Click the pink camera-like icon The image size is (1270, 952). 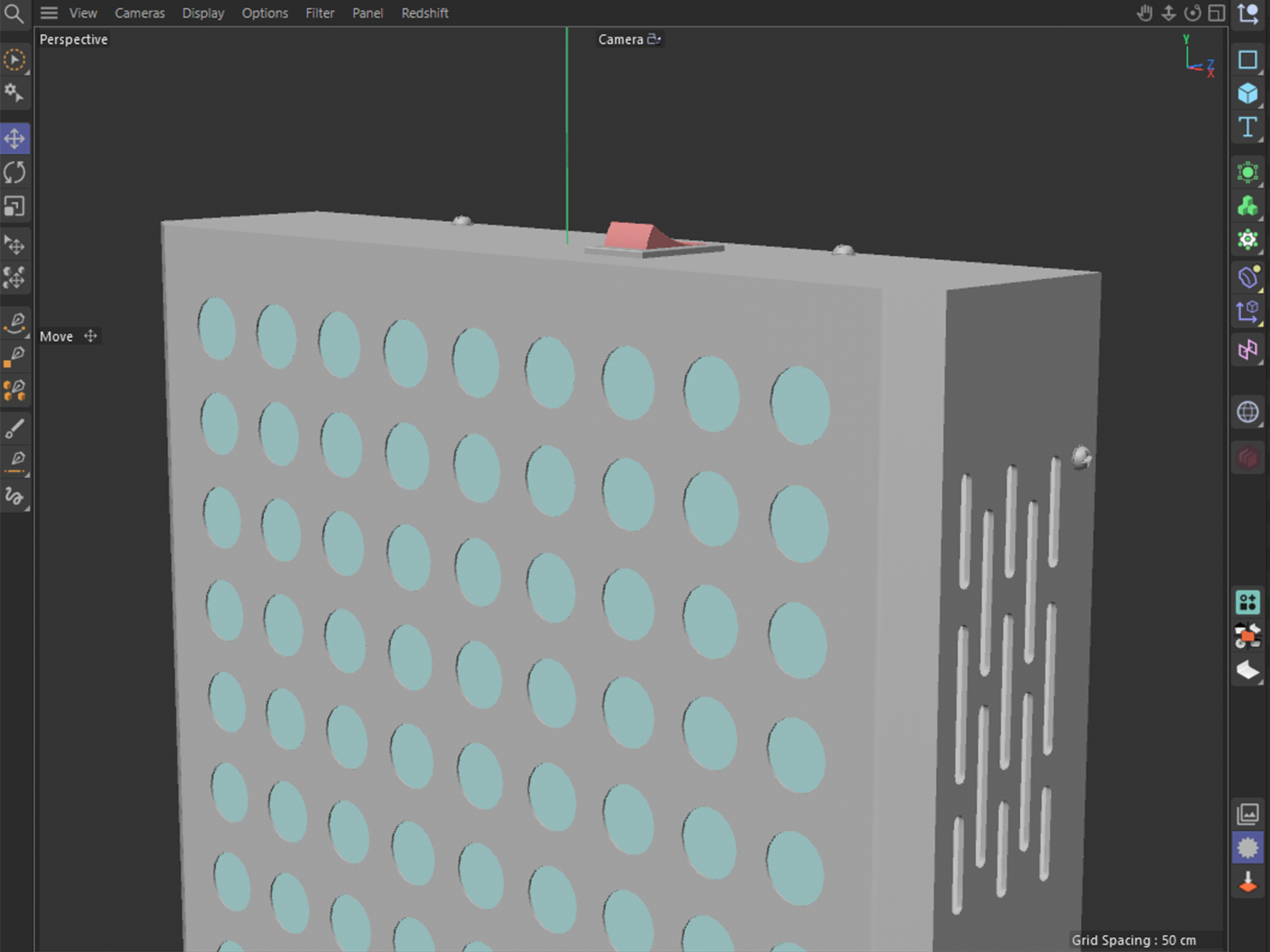click(1248, 350)
